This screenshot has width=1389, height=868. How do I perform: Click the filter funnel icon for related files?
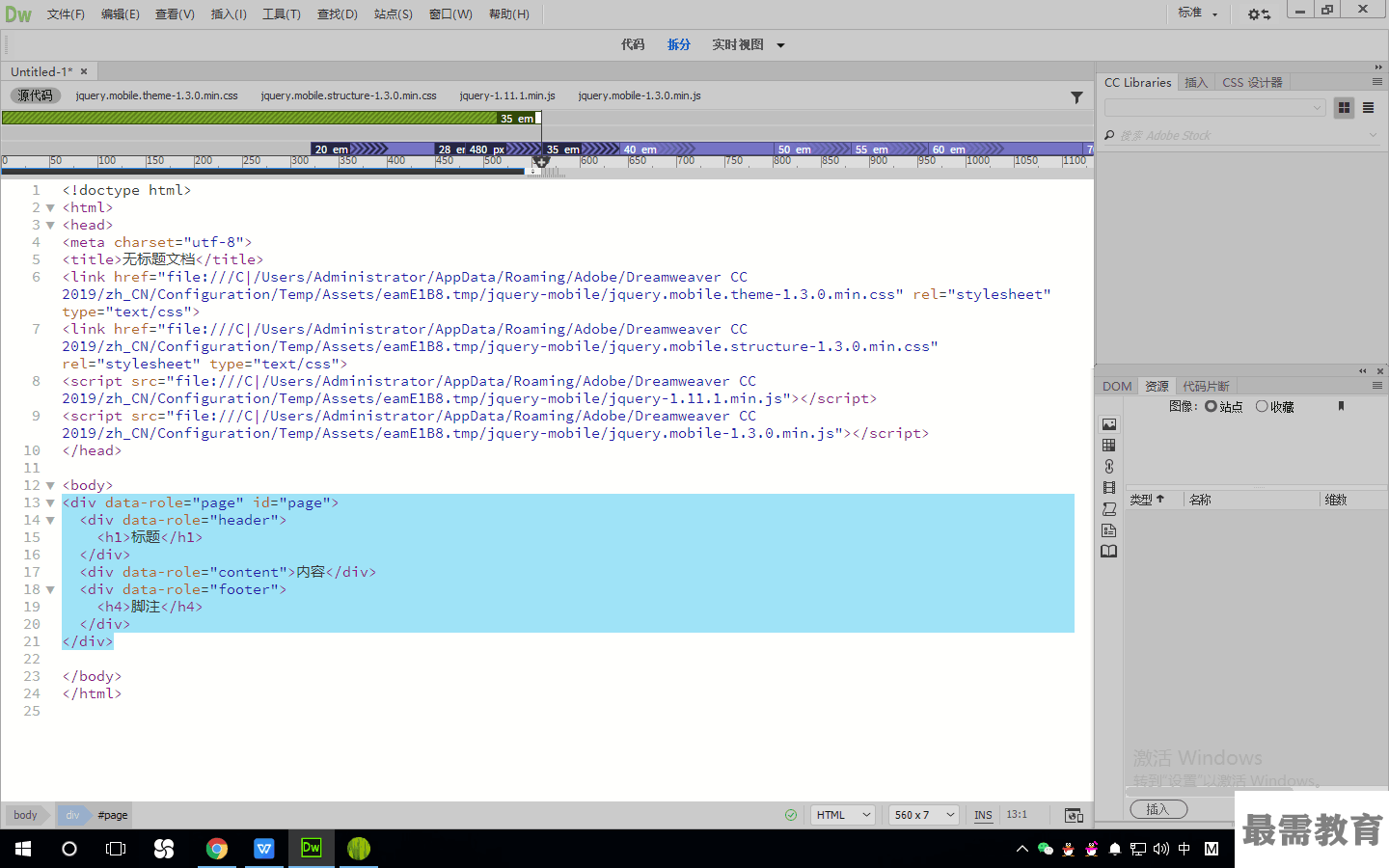[x=1076, y=96]
